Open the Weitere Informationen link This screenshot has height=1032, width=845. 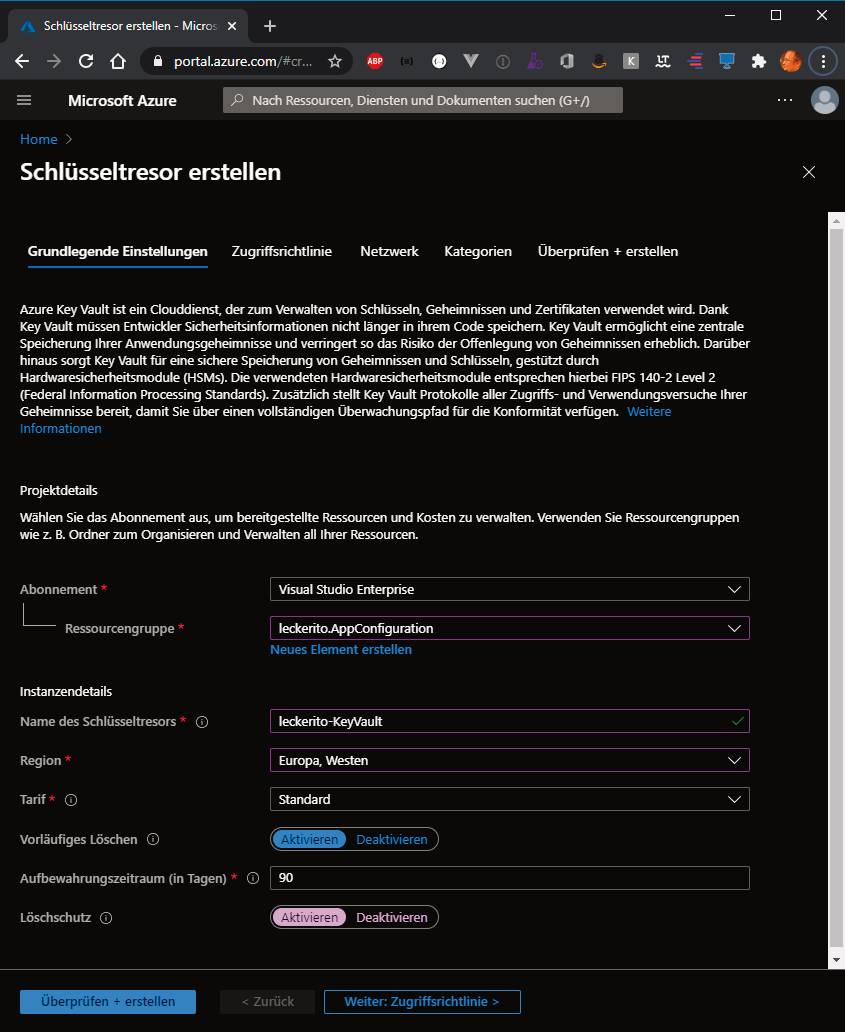649,411
